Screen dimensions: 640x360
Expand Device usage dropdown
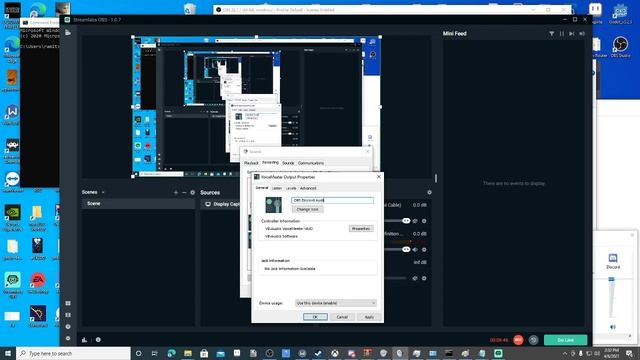tap(336, 303)
